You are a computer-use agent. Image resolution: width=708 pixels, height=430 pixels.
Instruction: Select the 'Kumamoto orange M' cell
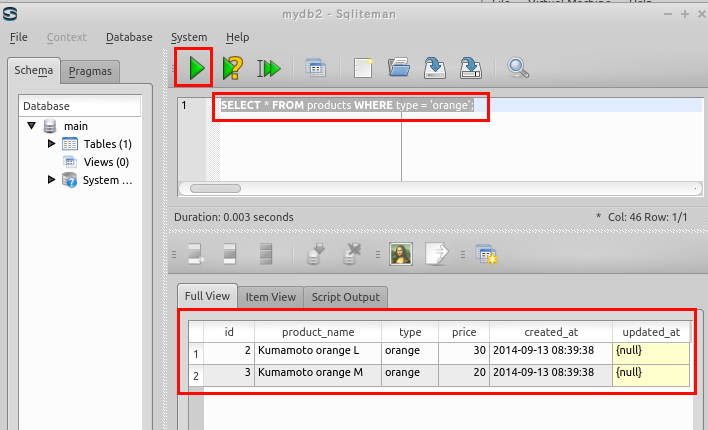[318, 375]
